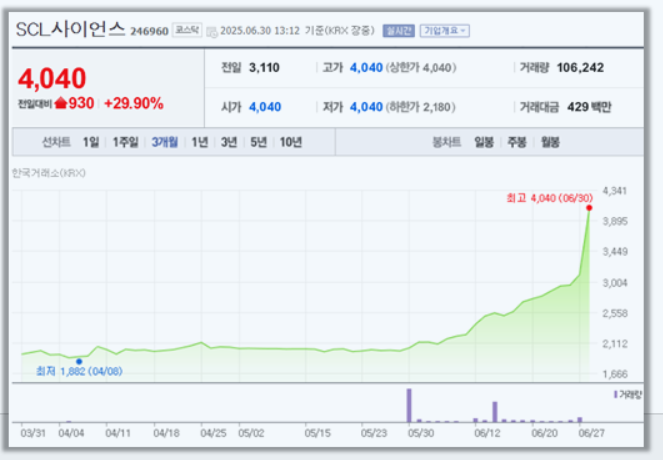The height and width of the screenshot is (460, 663).
Task: Switch to 일봉 candle chart
Action: pos(484,142)
